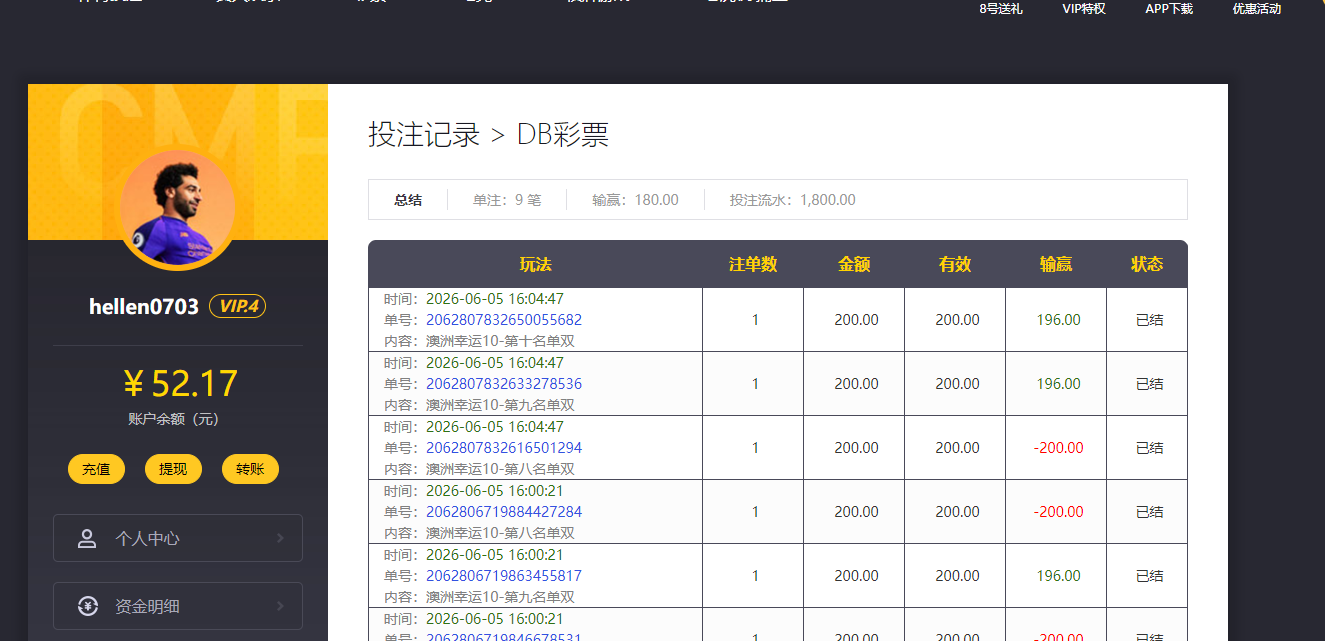The image size is (1325, 641).
Task: Click the 总结 summary label
Action: [x=408, y=200]
